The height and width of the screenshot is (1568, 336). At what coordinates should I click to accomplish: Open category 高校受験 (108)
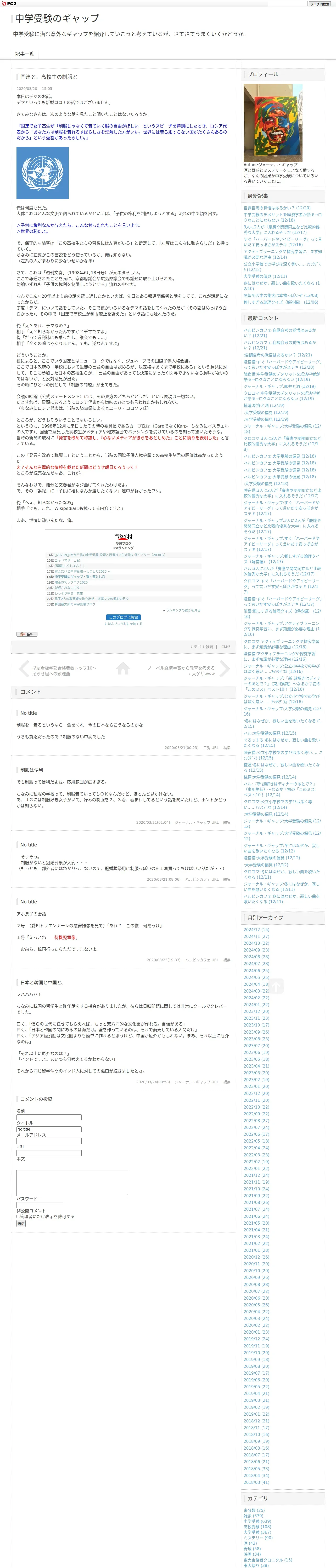(x=257, y=1527)
